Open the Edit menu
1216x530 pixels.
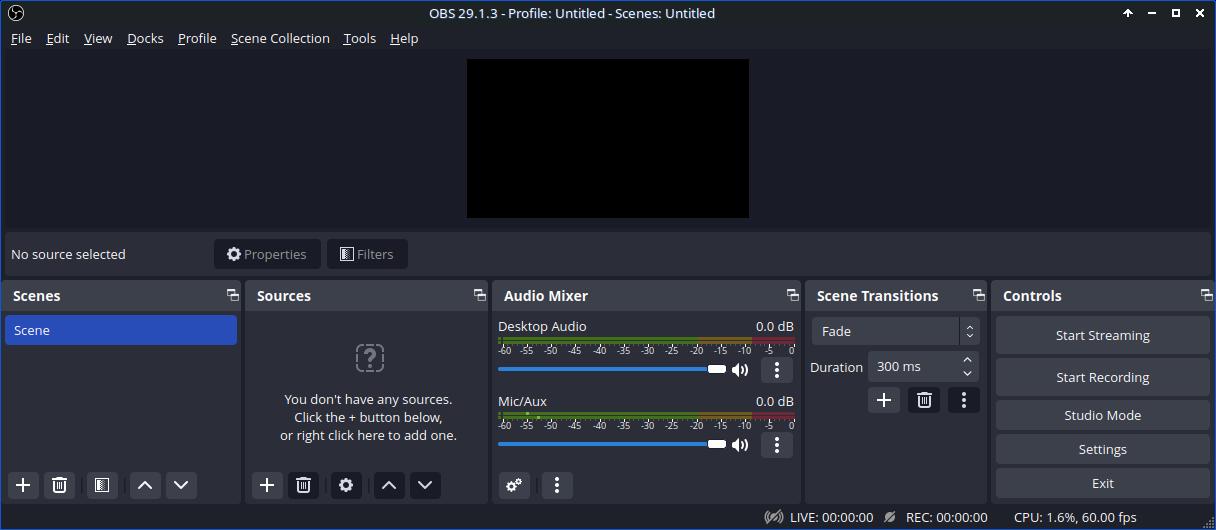pyautogui.click(x=58, y=38)
